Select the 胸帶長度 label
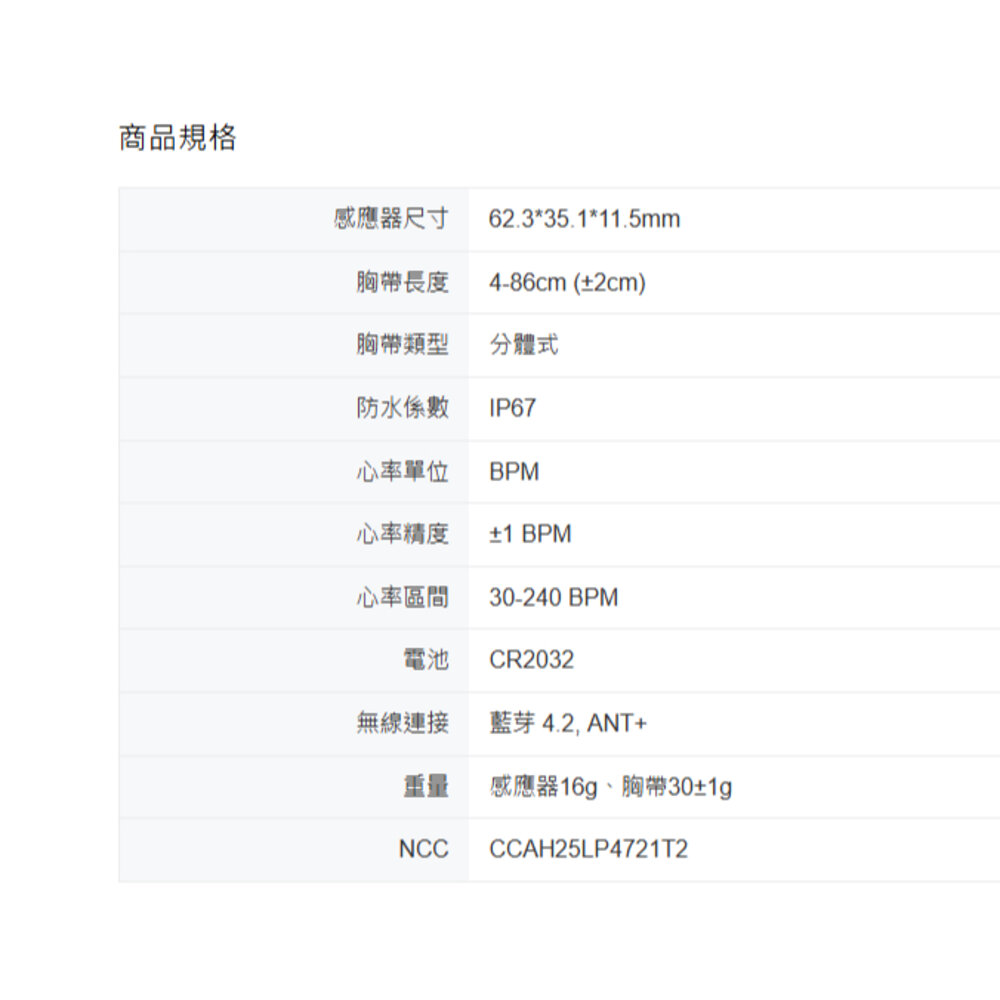The image size is (1000, 1000). [402, 283]
